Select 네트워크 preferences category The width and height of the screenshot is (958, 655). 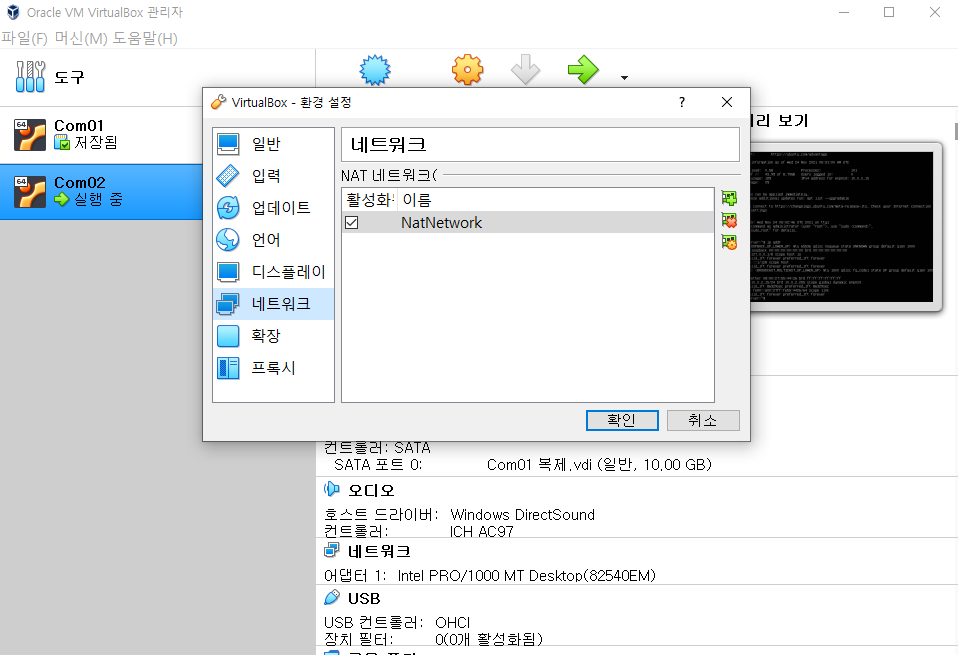coord(273,304)
